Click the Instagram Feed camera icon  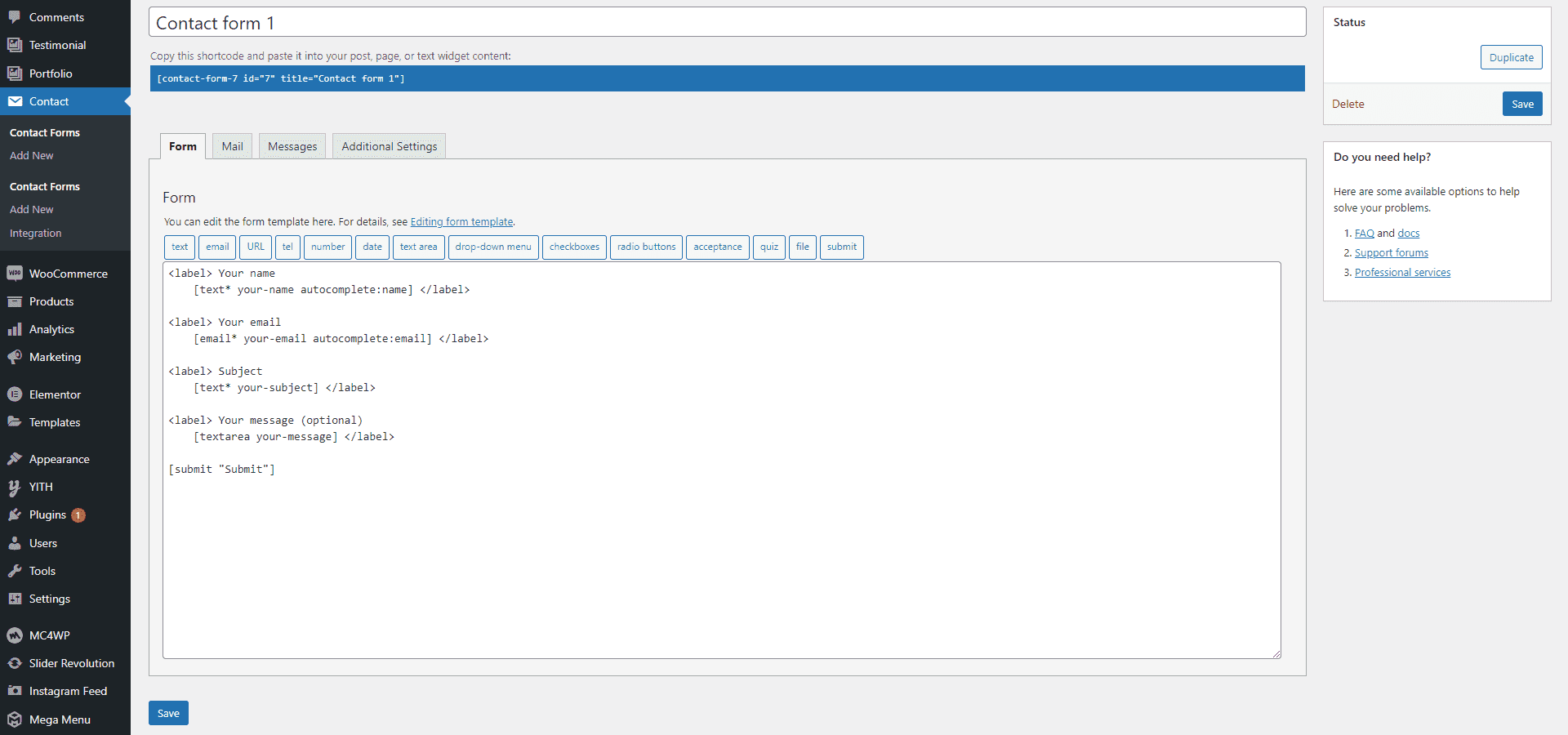click(x=15, y=691)
